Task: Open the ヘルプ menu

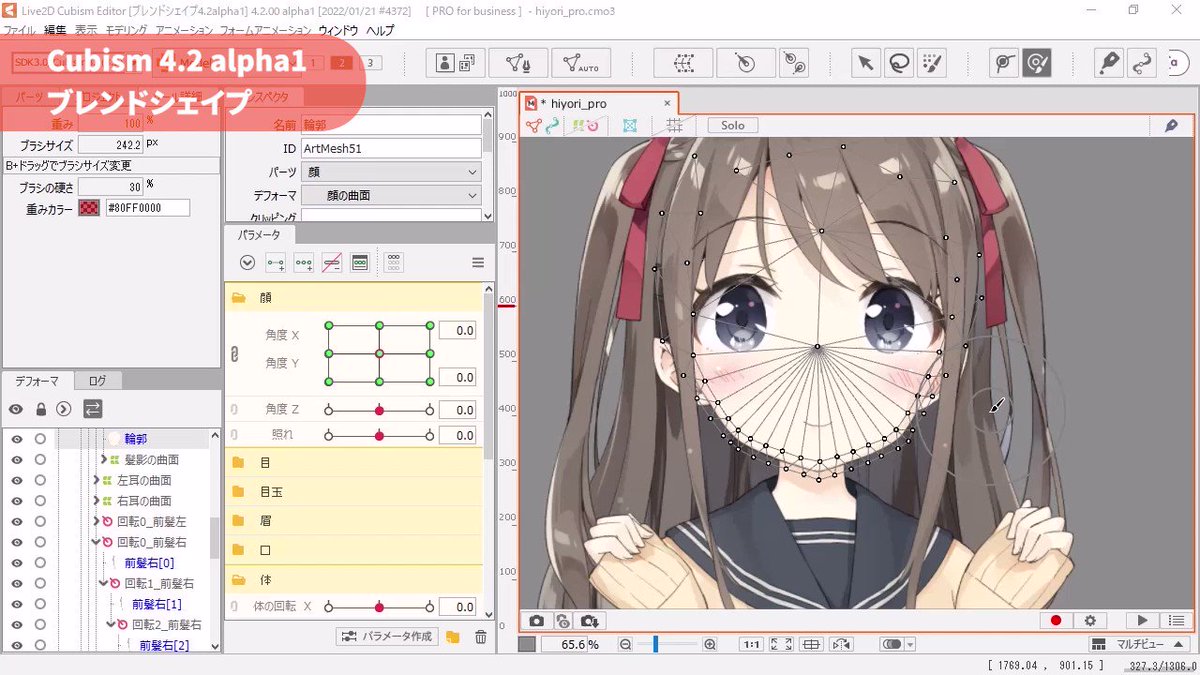Action: (380, 31)
